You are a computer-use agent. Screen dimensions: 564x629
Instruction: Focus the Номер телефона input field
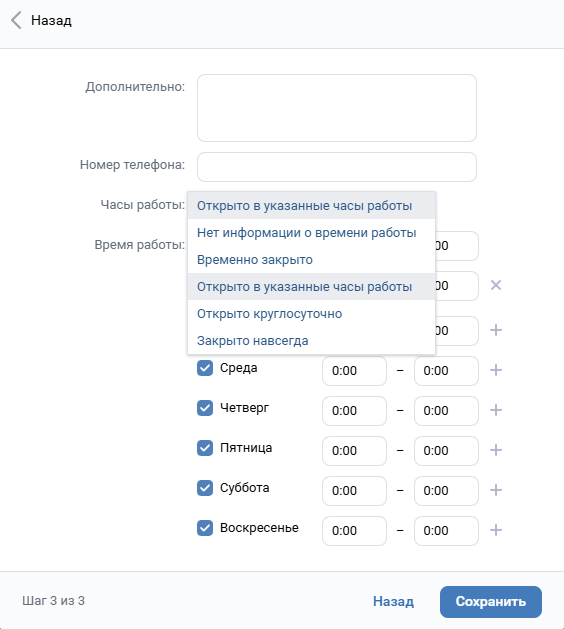click(337, 166)
